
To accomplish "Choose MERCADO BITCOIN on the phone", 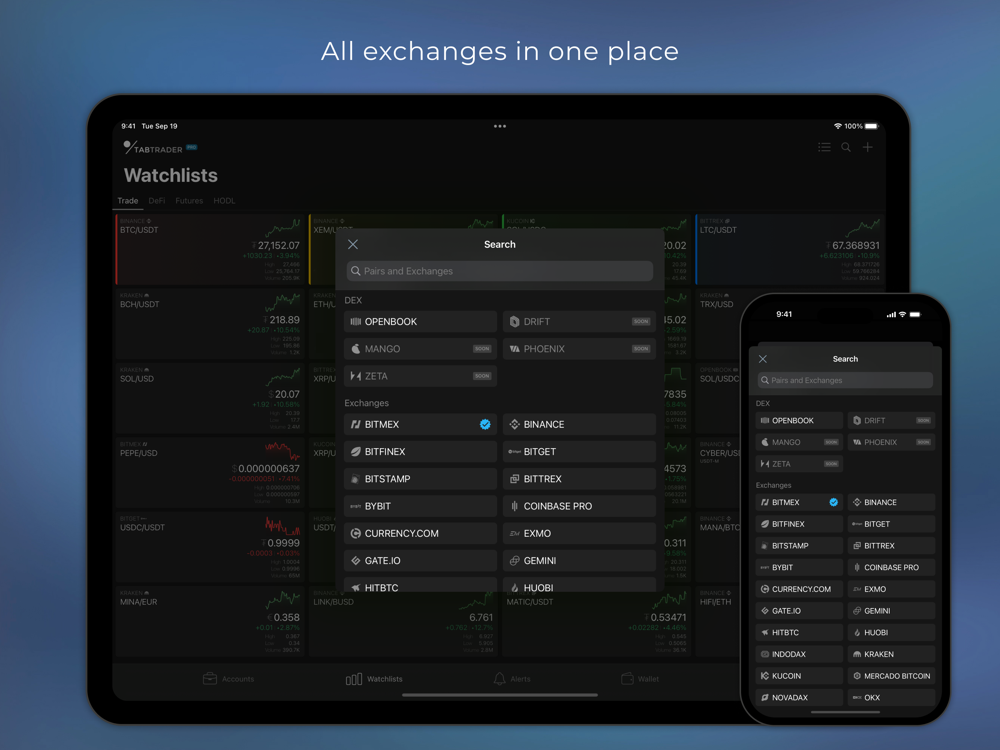I will pyautogui.click(x=892, y=675).
